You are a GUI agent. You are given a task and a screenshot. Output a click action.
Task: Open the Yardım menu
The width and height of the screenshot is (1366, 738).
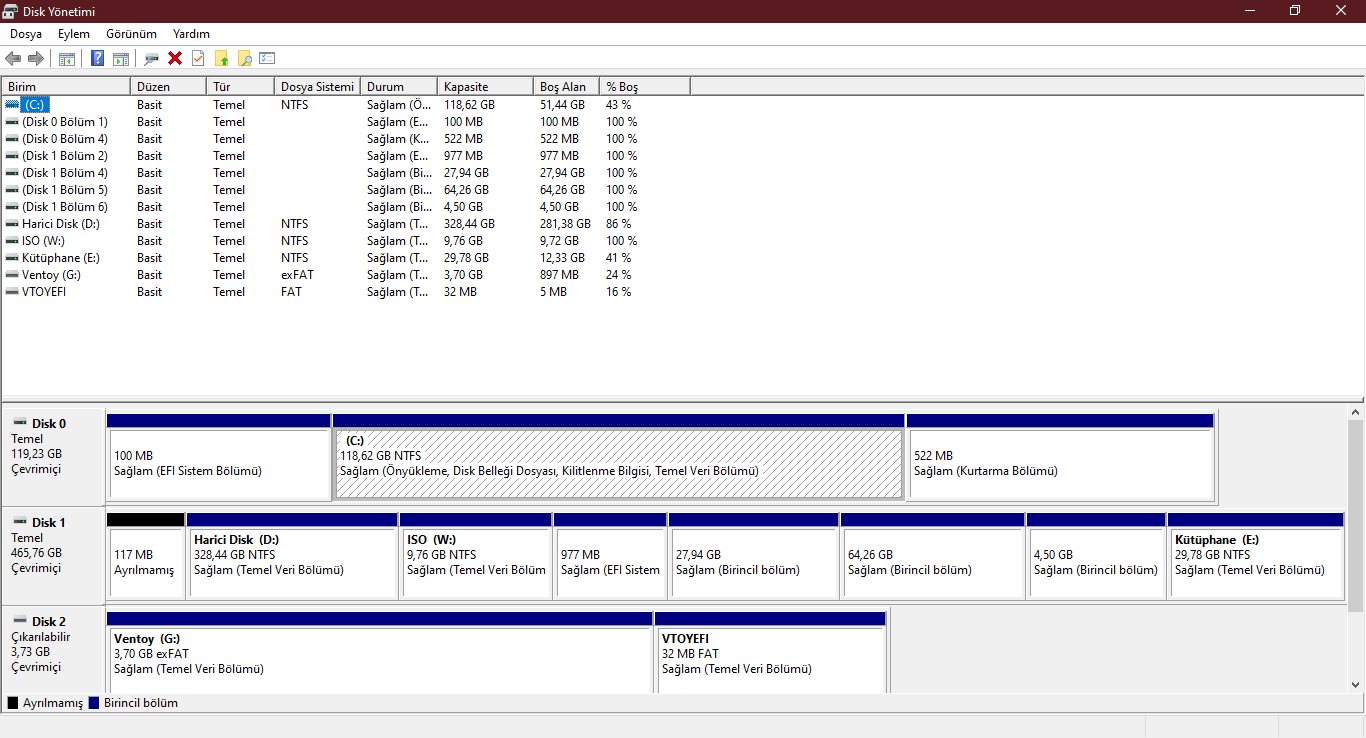pyautogui.click(x=191, y=34)
